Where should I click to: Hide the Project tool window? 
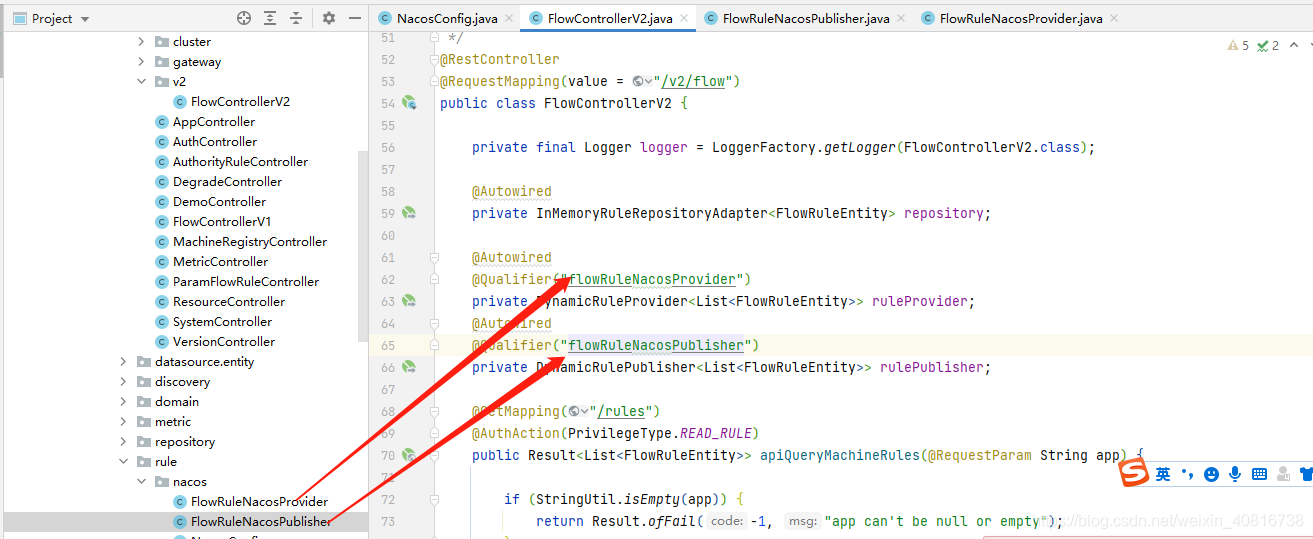[355, 18]
